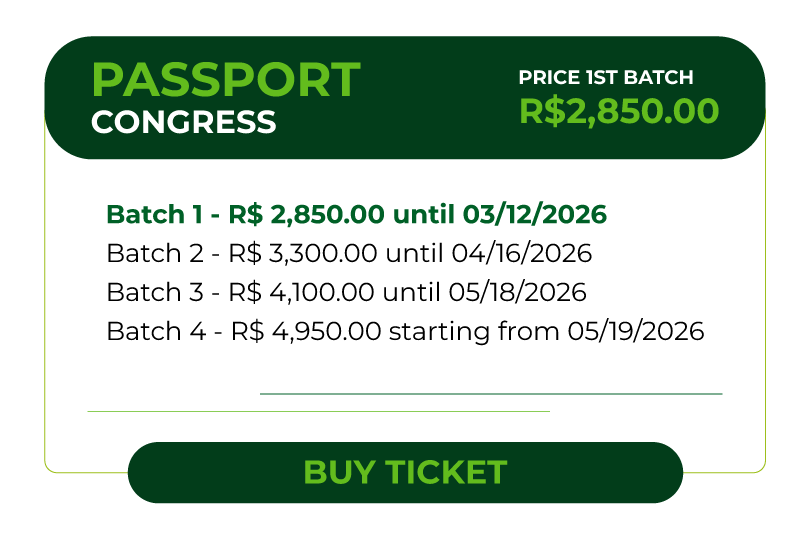Click the R$ 4,950.00 price

305,331
